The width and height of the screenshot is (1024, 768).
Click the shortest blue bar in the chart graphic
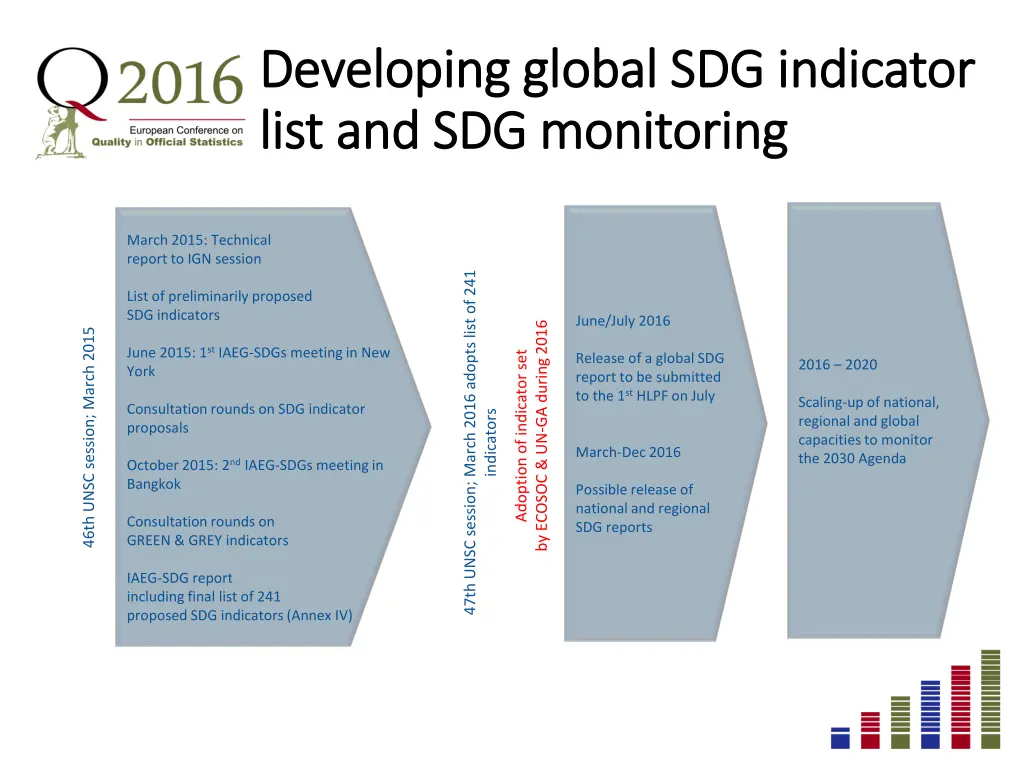coord(840,737)
